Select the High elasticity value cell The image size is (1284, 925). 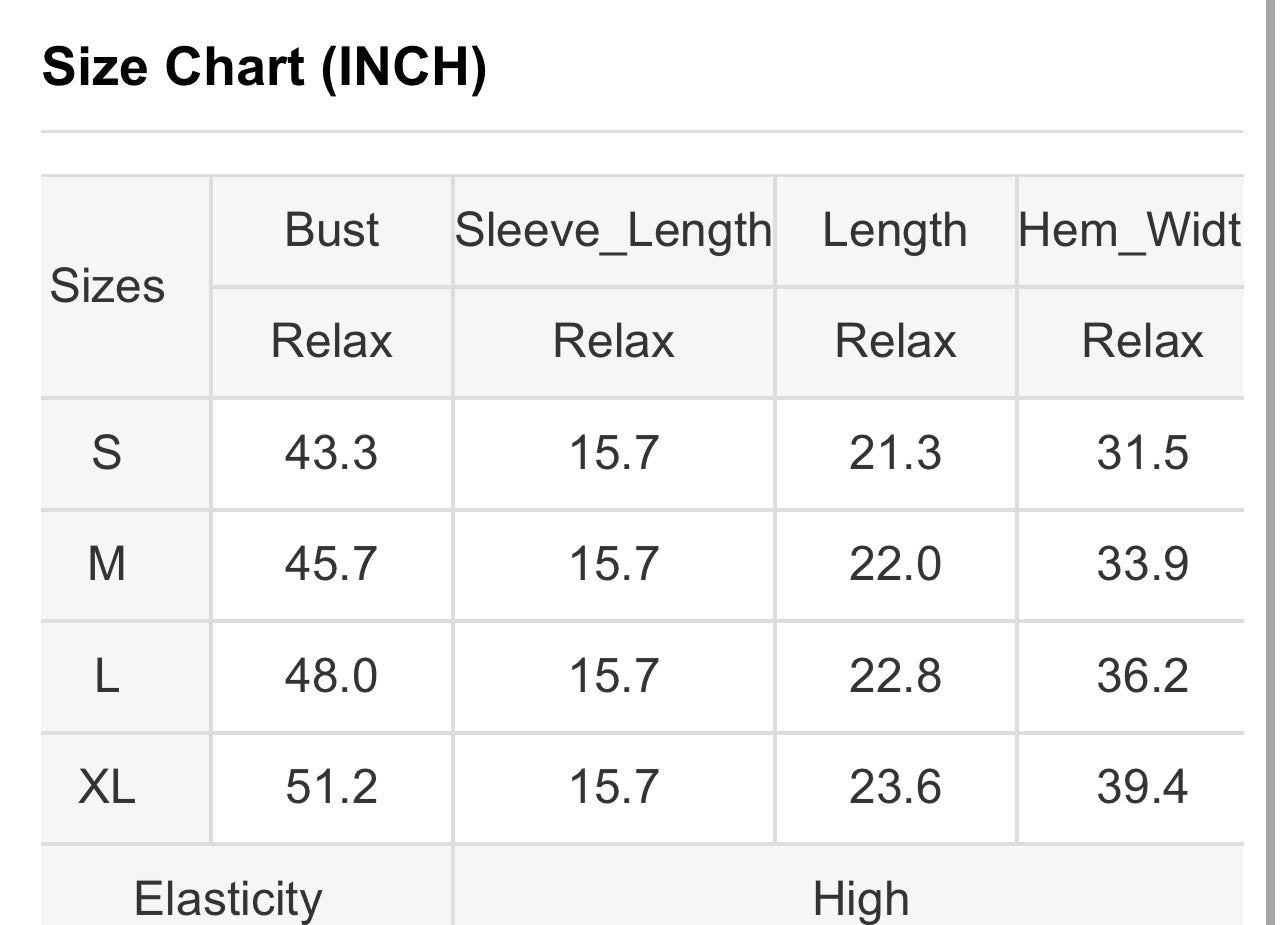click(x=861, y=897)
